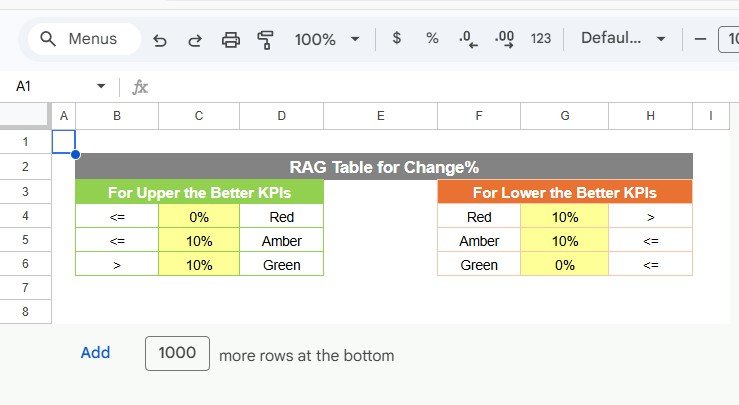Image resolution: width=739 pixels, height=405 pixels.
Task: Select column C header
Action: click(x=199, y=116)
